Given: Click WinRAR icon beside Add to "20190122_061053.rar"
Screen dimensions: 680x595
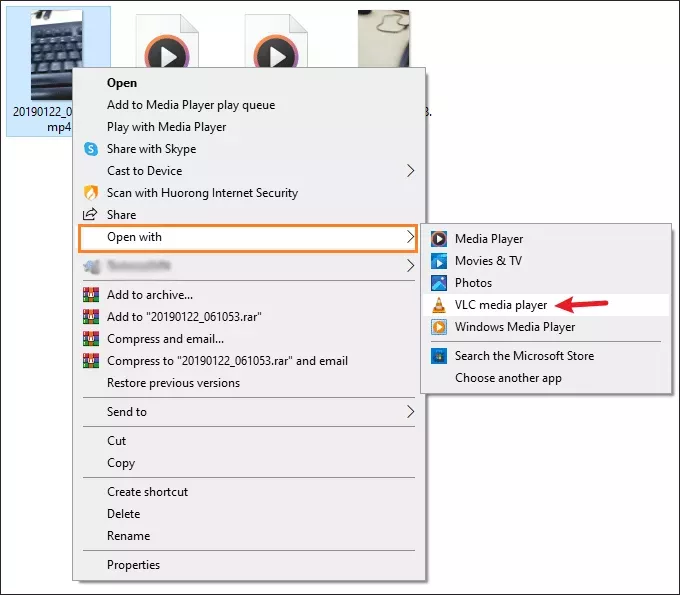Looking at the screenshot, I should coord(91,317).
